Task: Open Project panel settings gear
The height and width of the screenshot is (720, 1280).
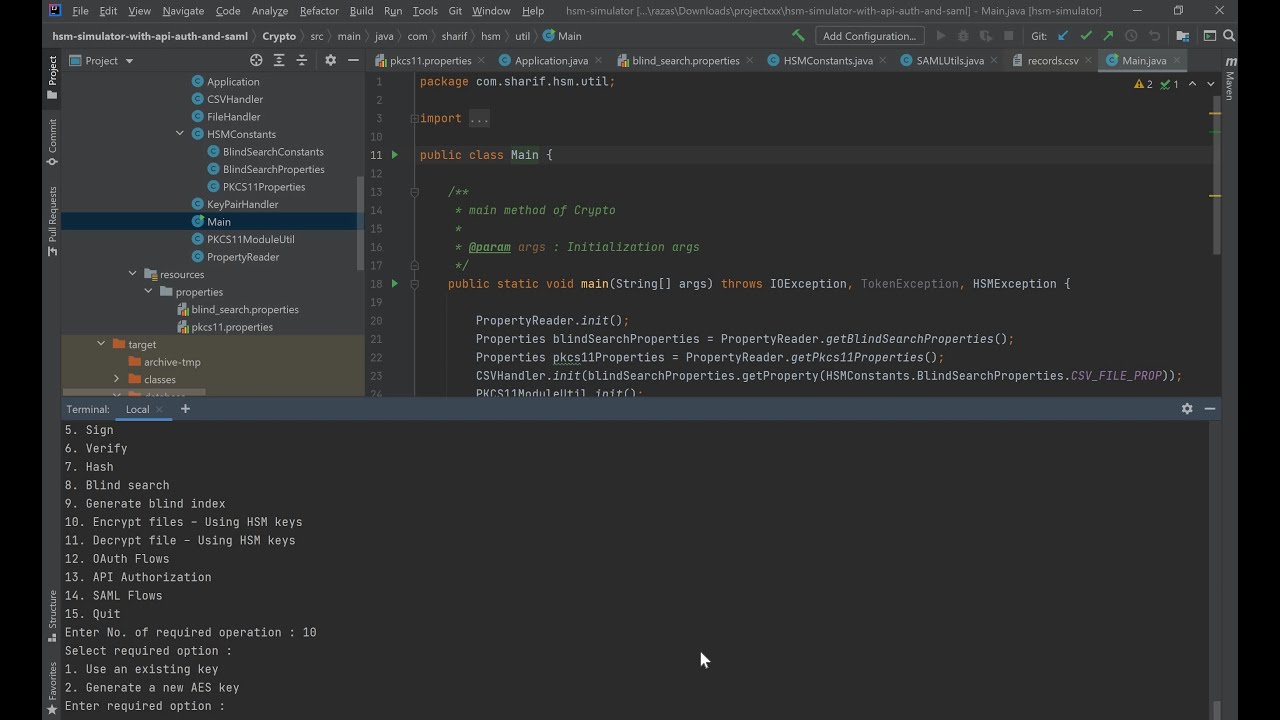Action: pyautogui.click(x=330, y=60)
